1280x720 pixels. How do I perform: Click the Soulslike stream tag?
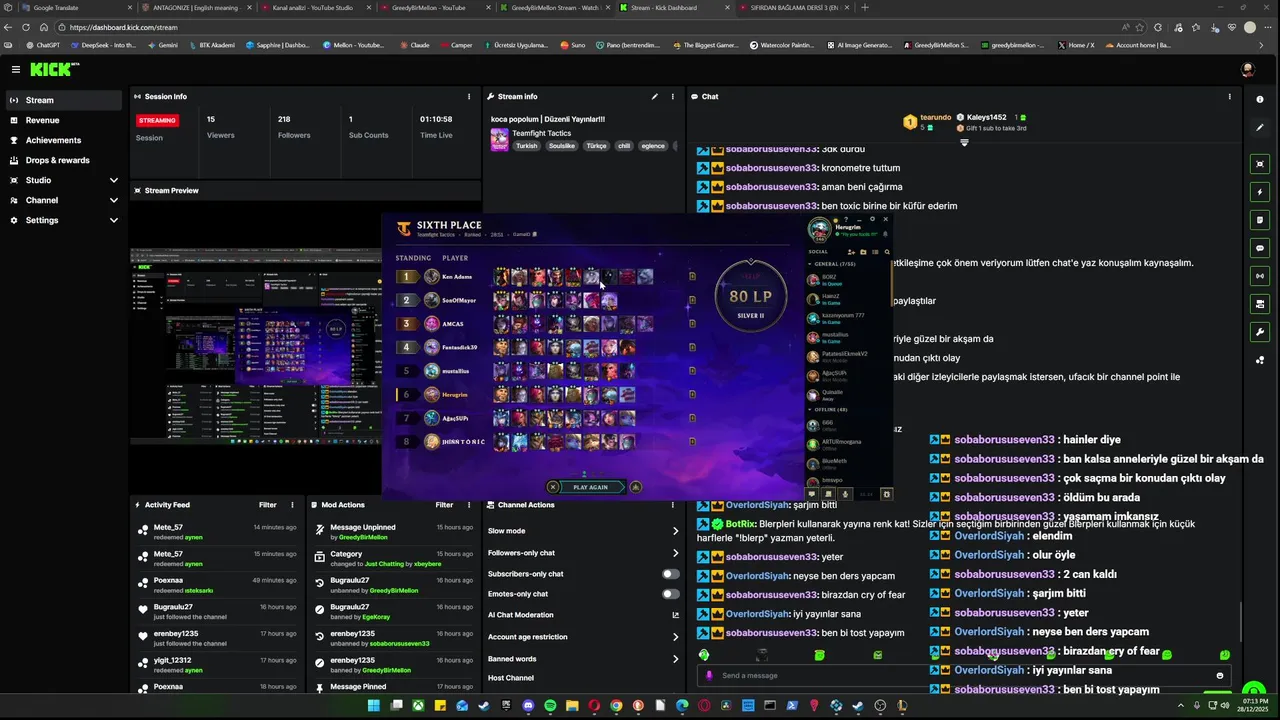click(562, 146)
